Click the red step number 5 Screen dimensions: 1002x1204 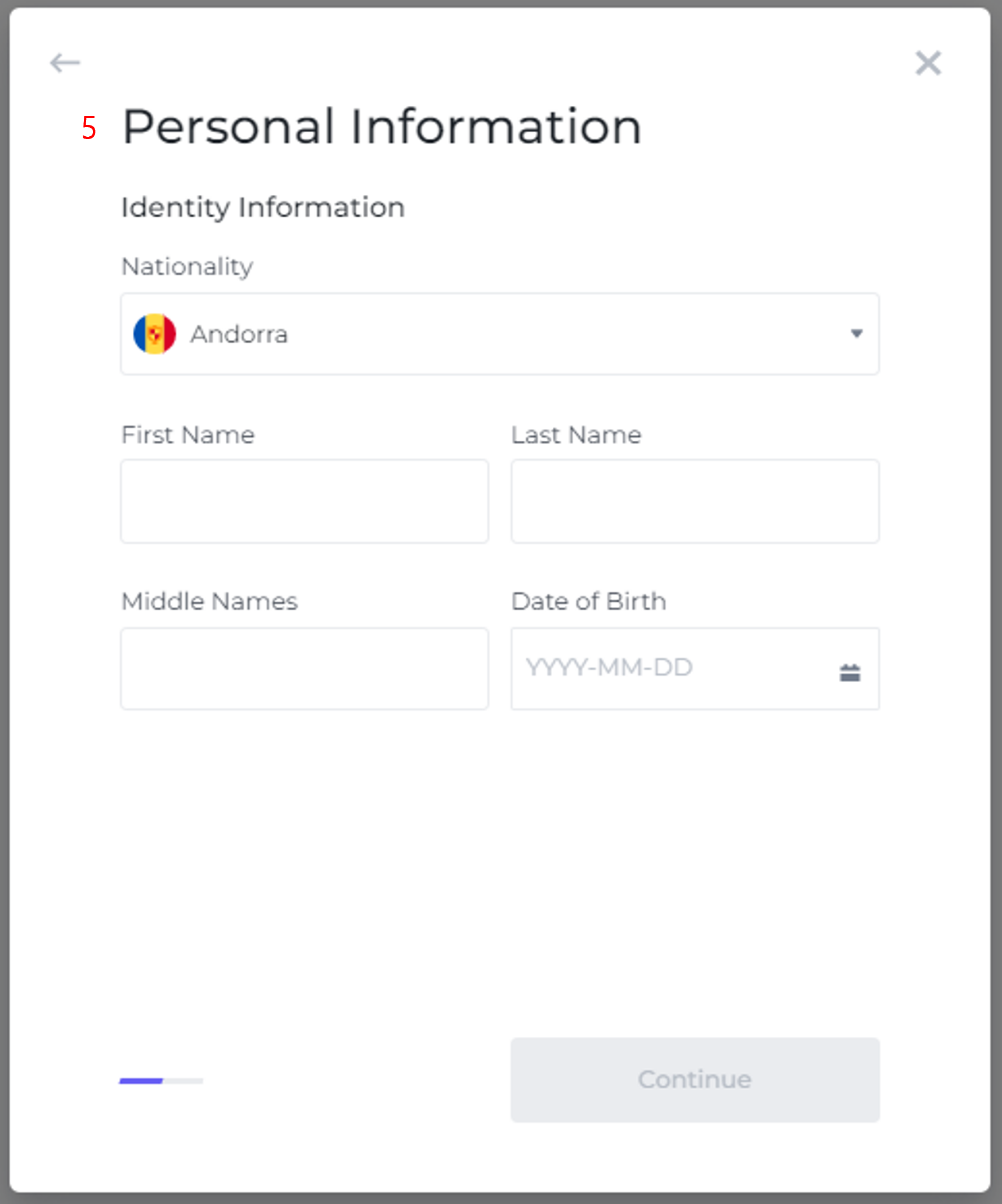pyautogui.click(x=89, y=127)
